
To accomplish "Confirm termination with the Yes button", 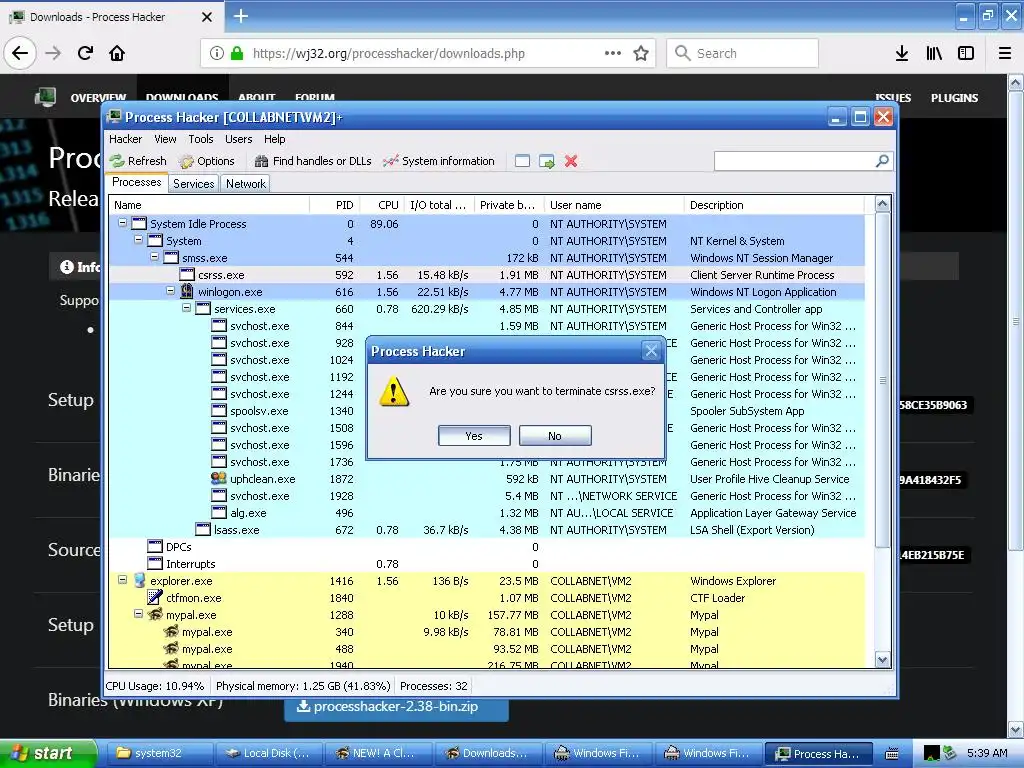I will [x=474, y=436].
